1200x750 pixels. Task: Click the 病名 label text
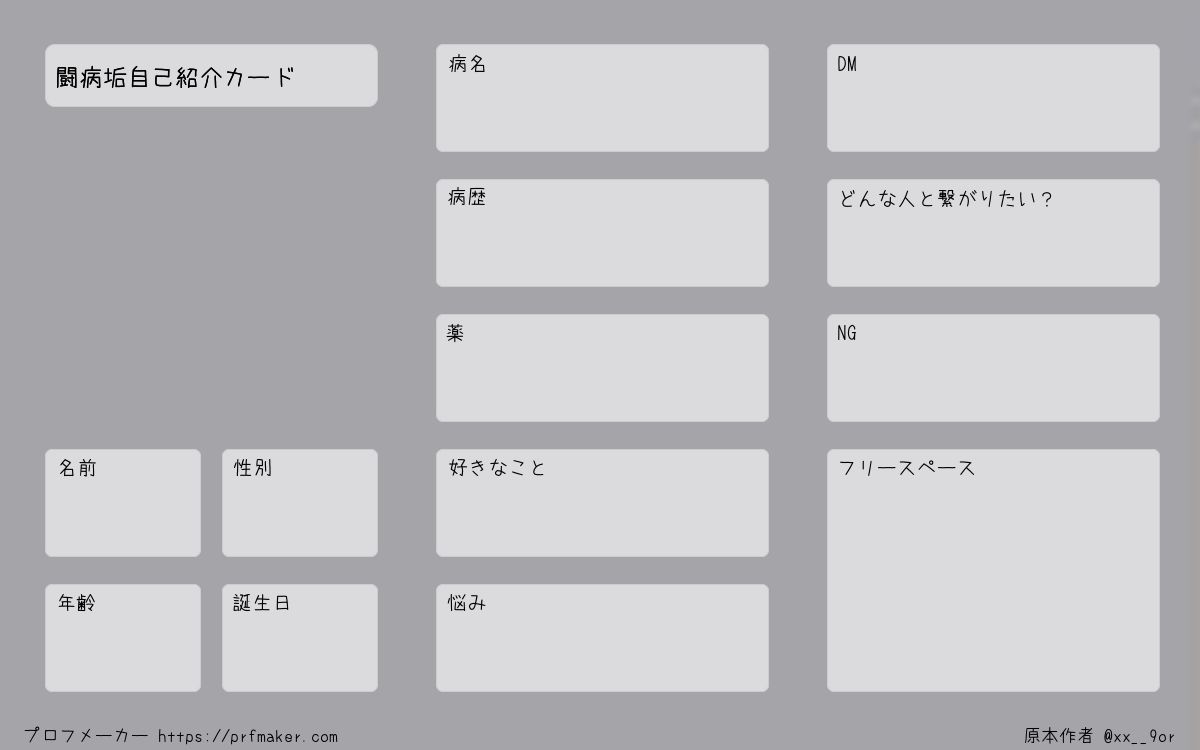pyautogui.click(x=467, y=64)
